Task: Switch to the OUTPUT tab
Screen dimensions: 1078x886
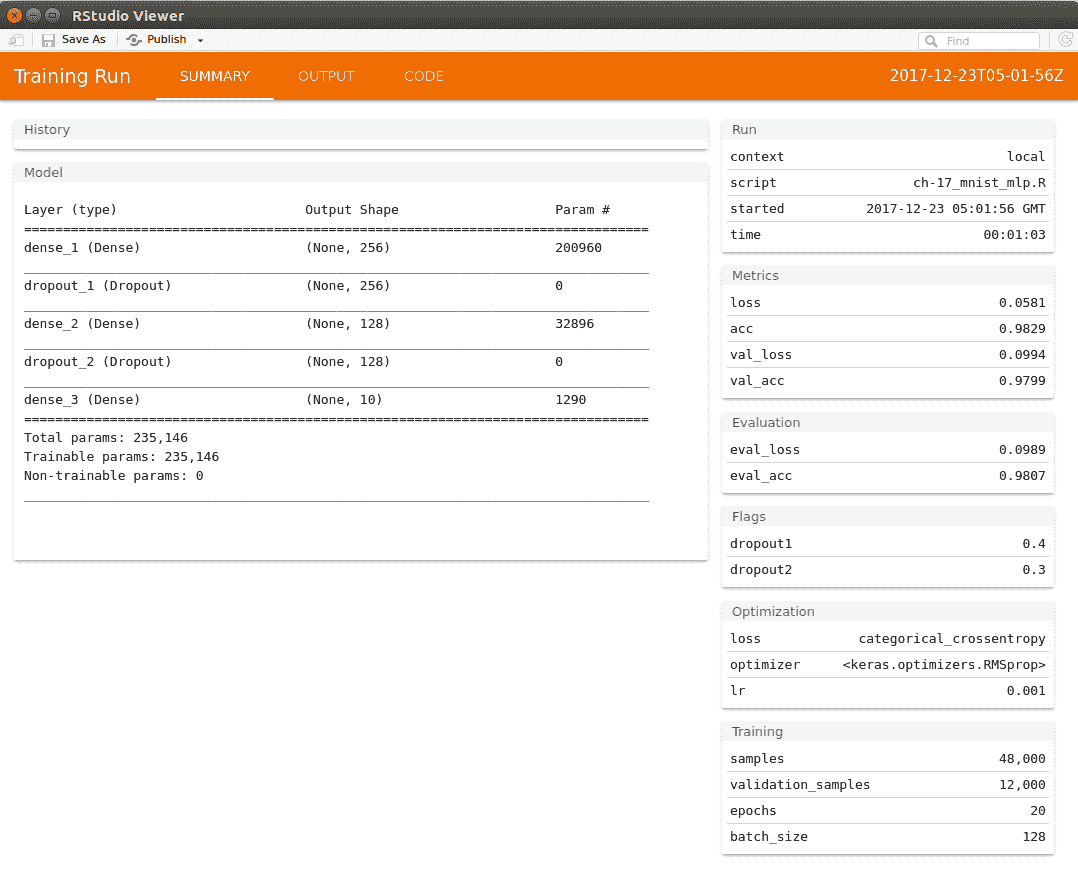Action: tap(327, 76)
